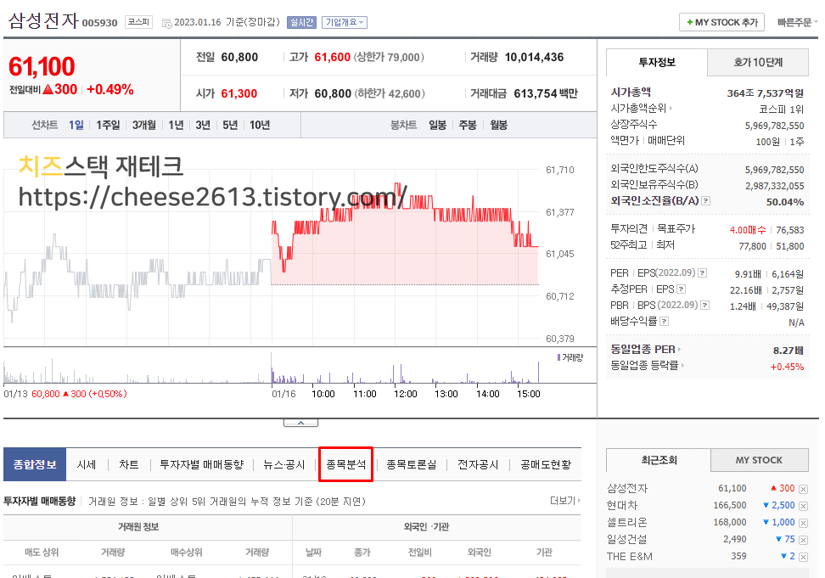Open the 공매도현황 tab
Screen dimensions: 825x578
point(546,464)
